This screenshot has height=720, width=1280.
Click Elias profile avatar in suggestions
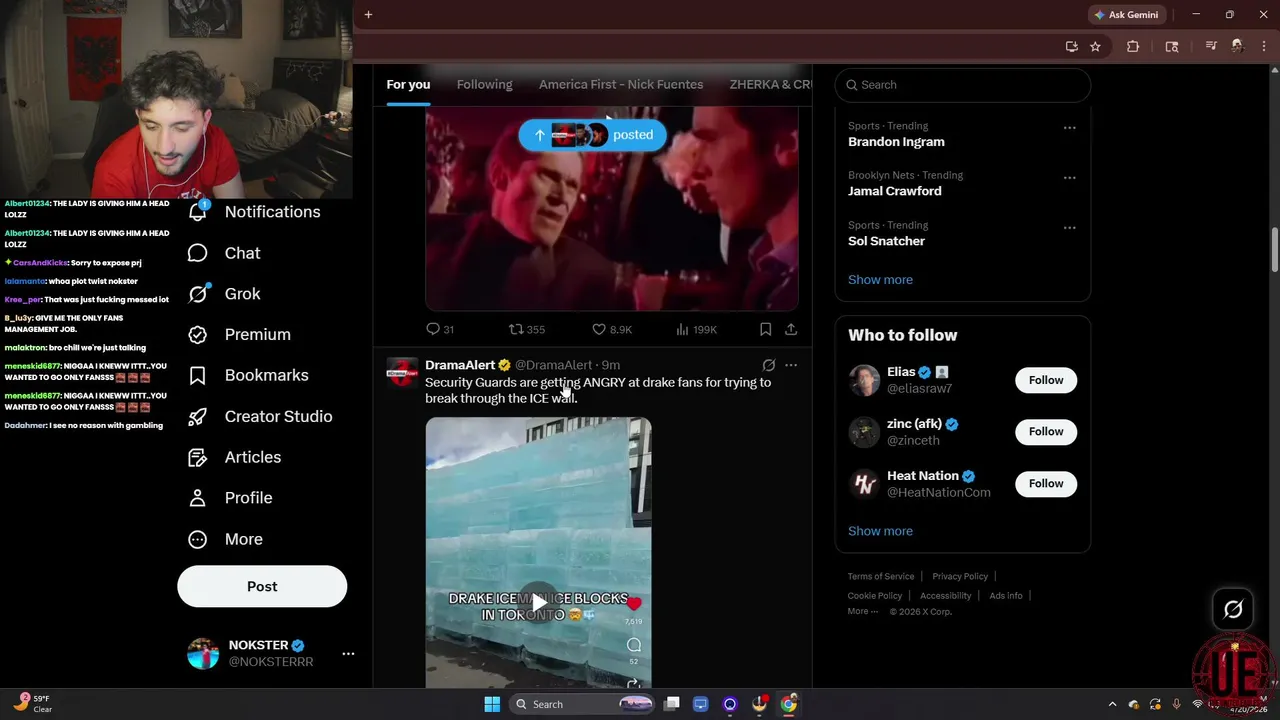click(x=864, y=380)
